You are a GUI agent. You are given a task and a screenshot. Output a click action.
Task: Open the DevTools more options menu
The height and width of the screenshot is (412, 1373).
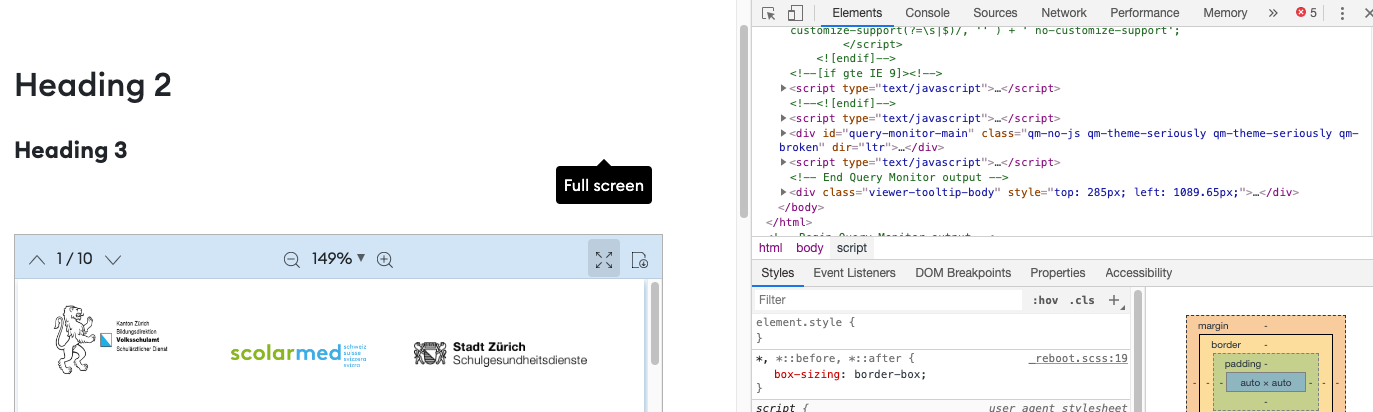pyautogui.click(x=1340, y=13)
